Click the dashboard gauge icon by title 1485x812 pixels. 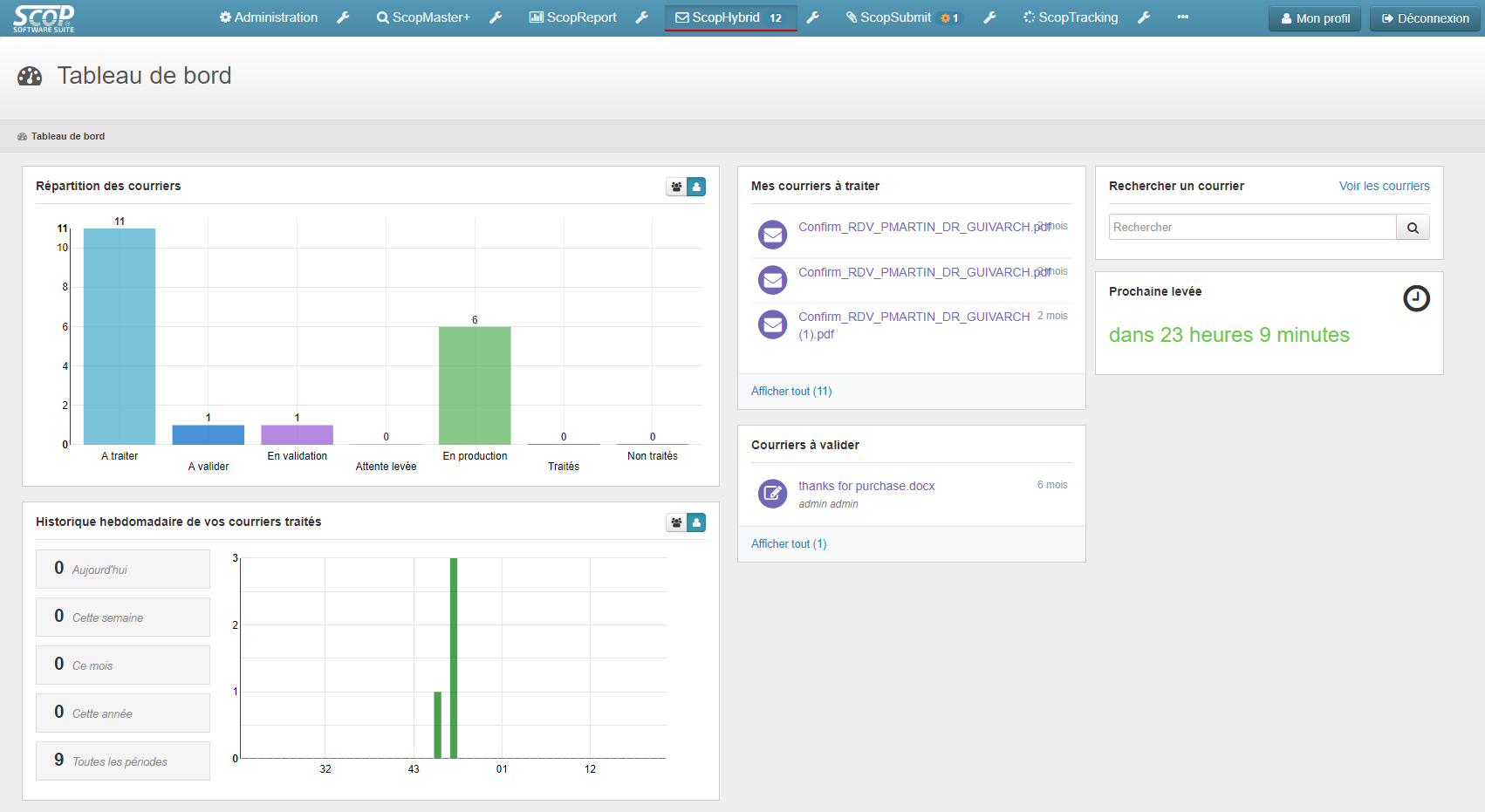click(x=30, y=76)
